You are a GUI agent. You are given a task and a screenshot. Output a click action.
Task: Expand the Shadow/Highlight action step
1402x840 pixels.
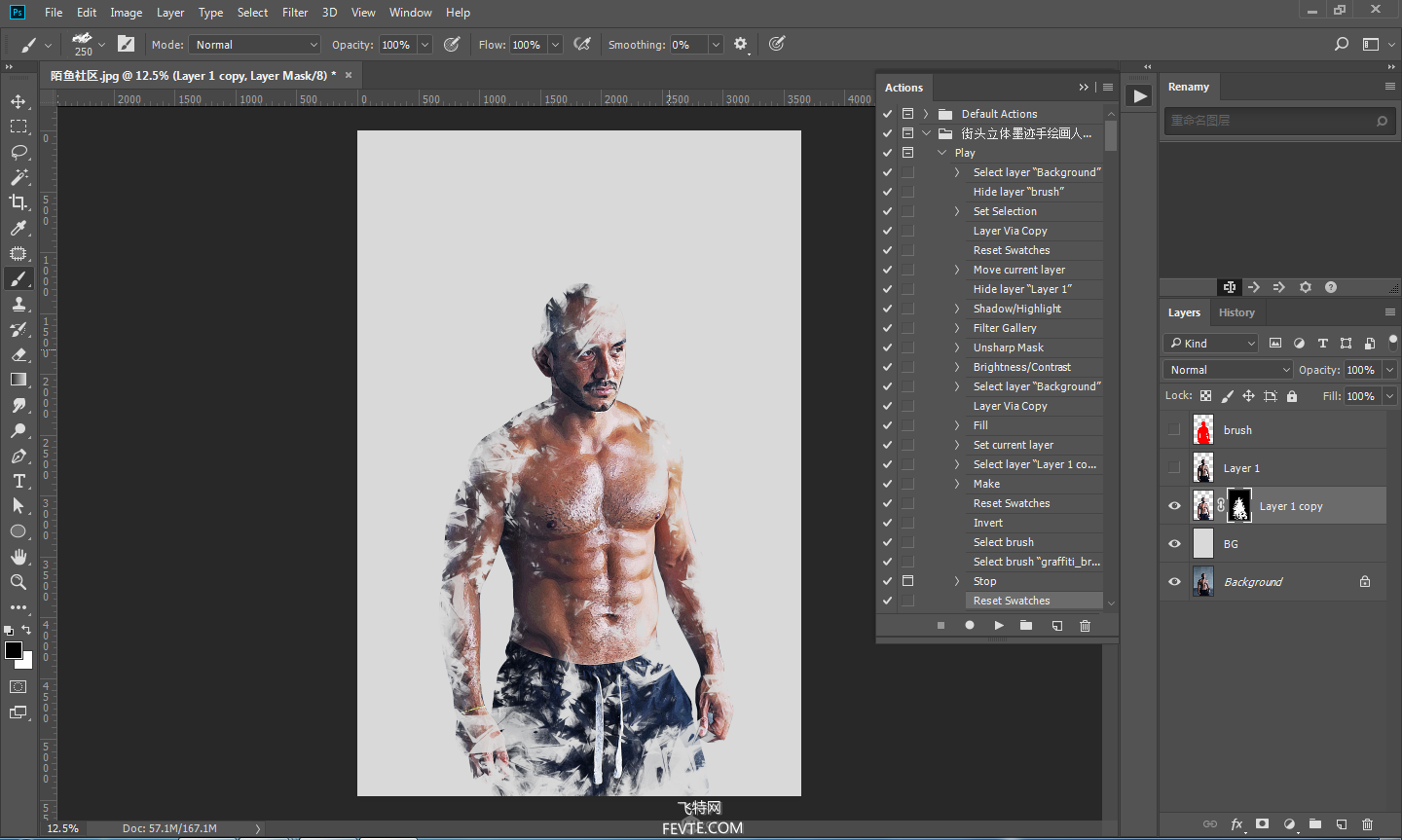coord(957,309)
